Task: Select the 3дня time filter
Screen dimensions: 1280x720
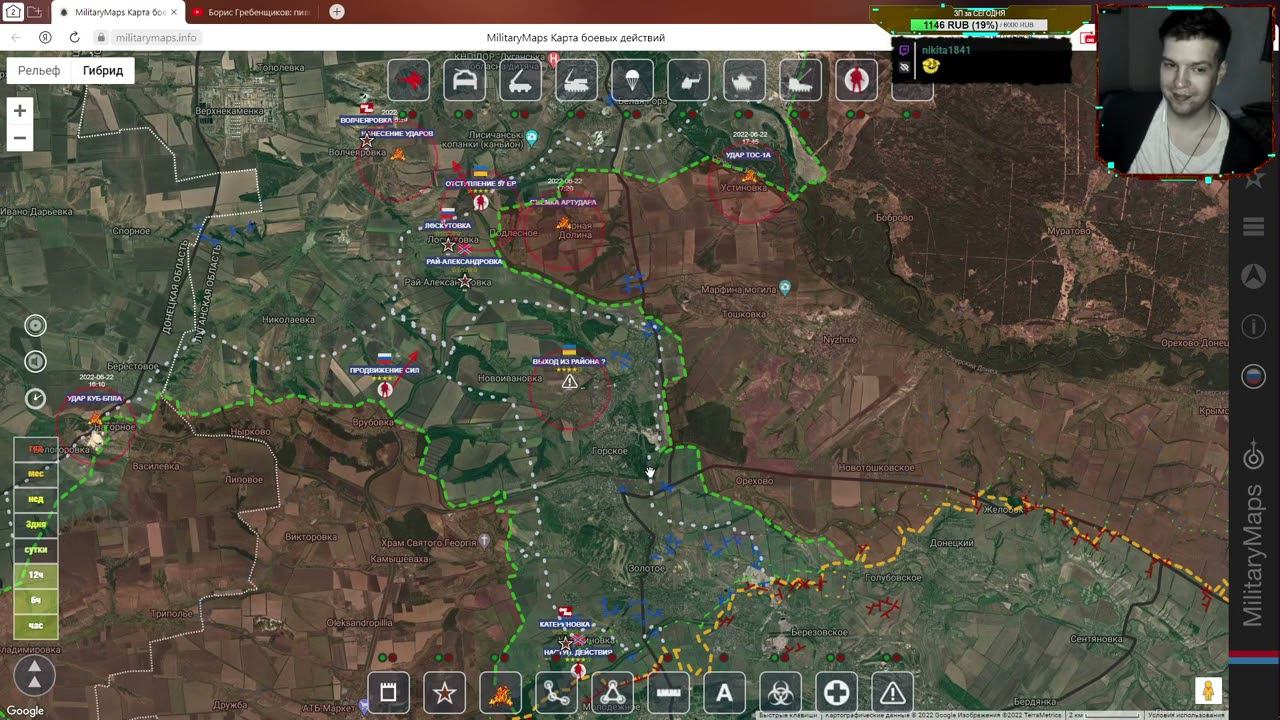Action: [36, 524]
